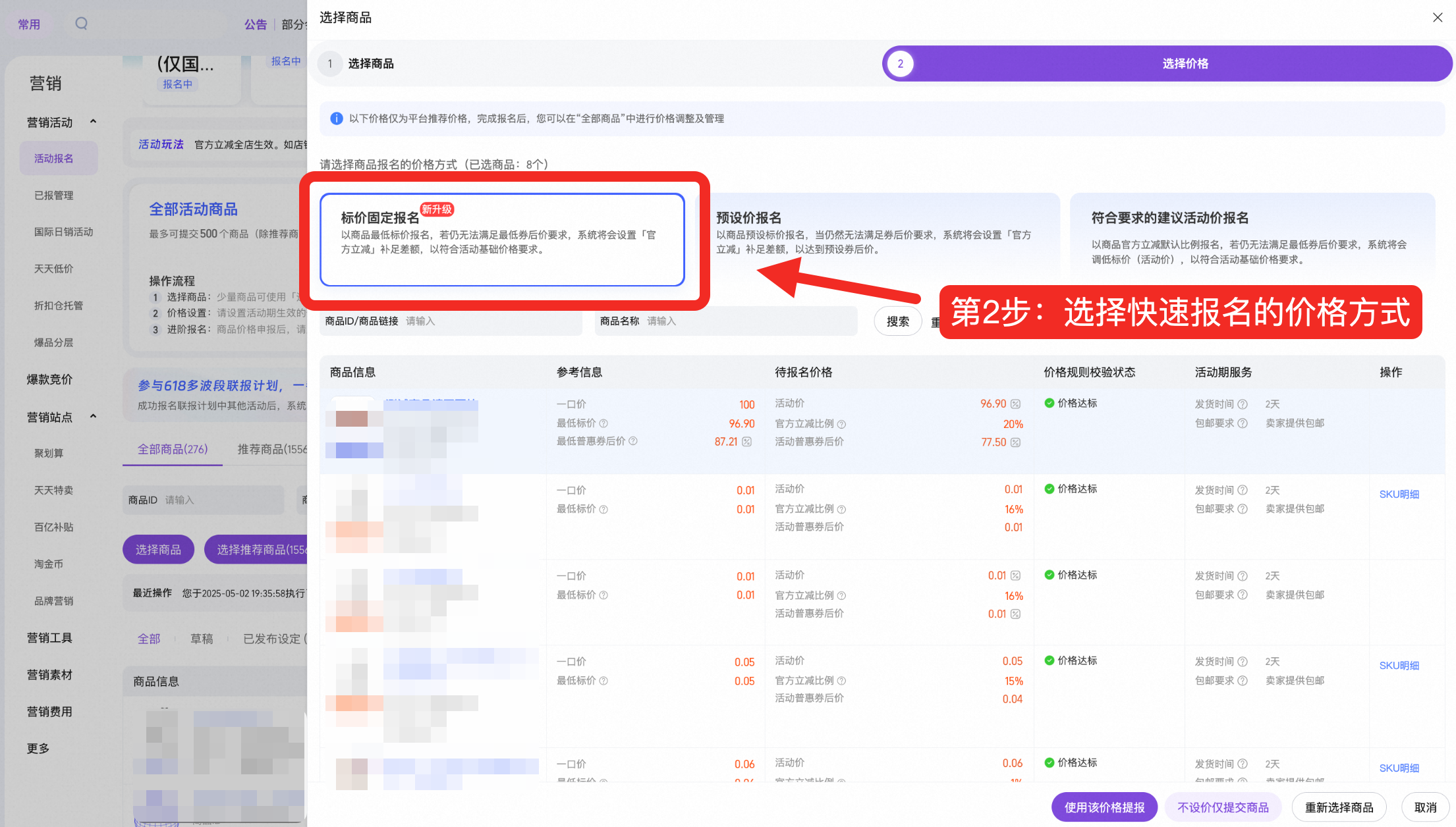
Task: Open 淘金币 in the sidebar
Action: [x=49, y=564]
